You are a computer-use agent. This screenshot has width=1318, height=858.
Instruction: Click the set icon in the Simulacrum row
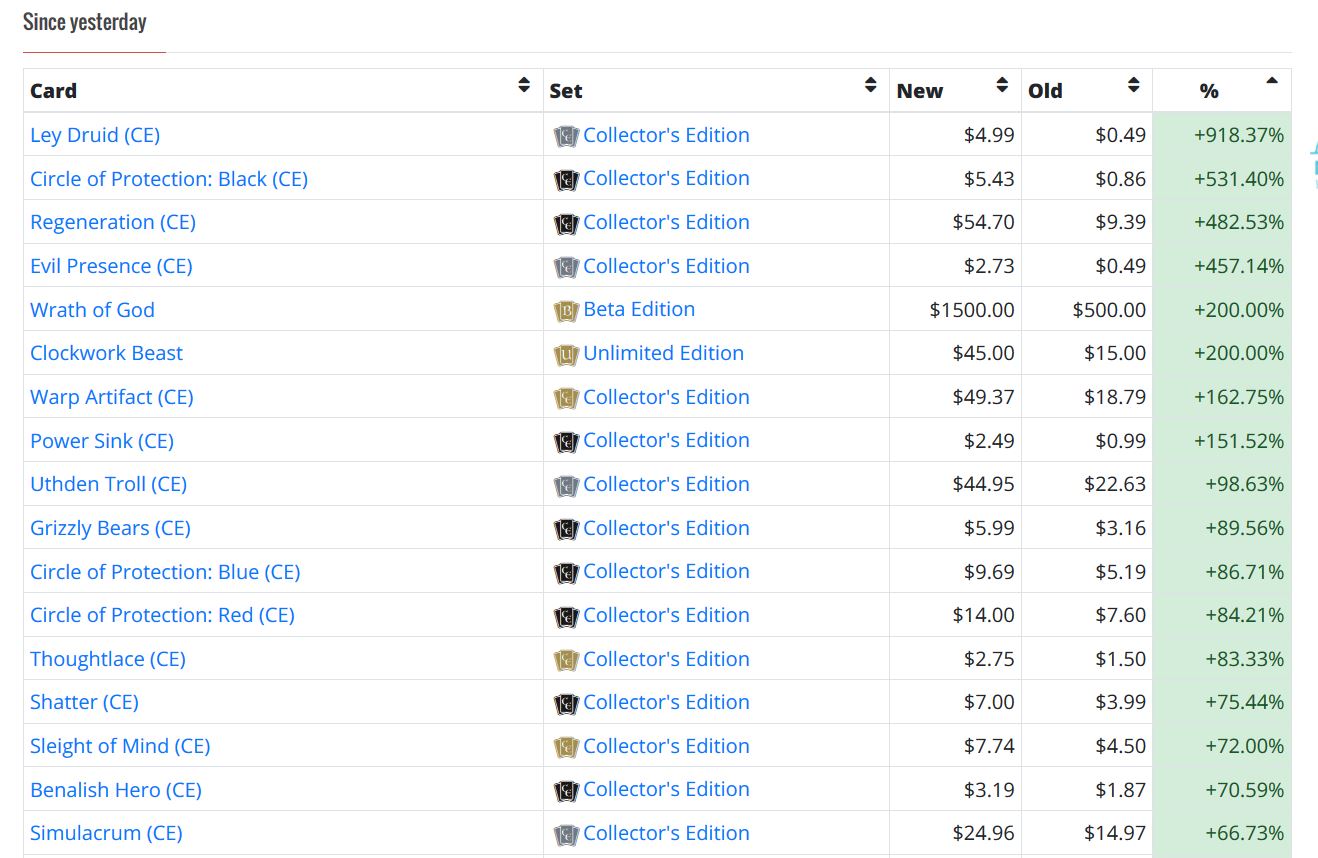pos(566,834)
